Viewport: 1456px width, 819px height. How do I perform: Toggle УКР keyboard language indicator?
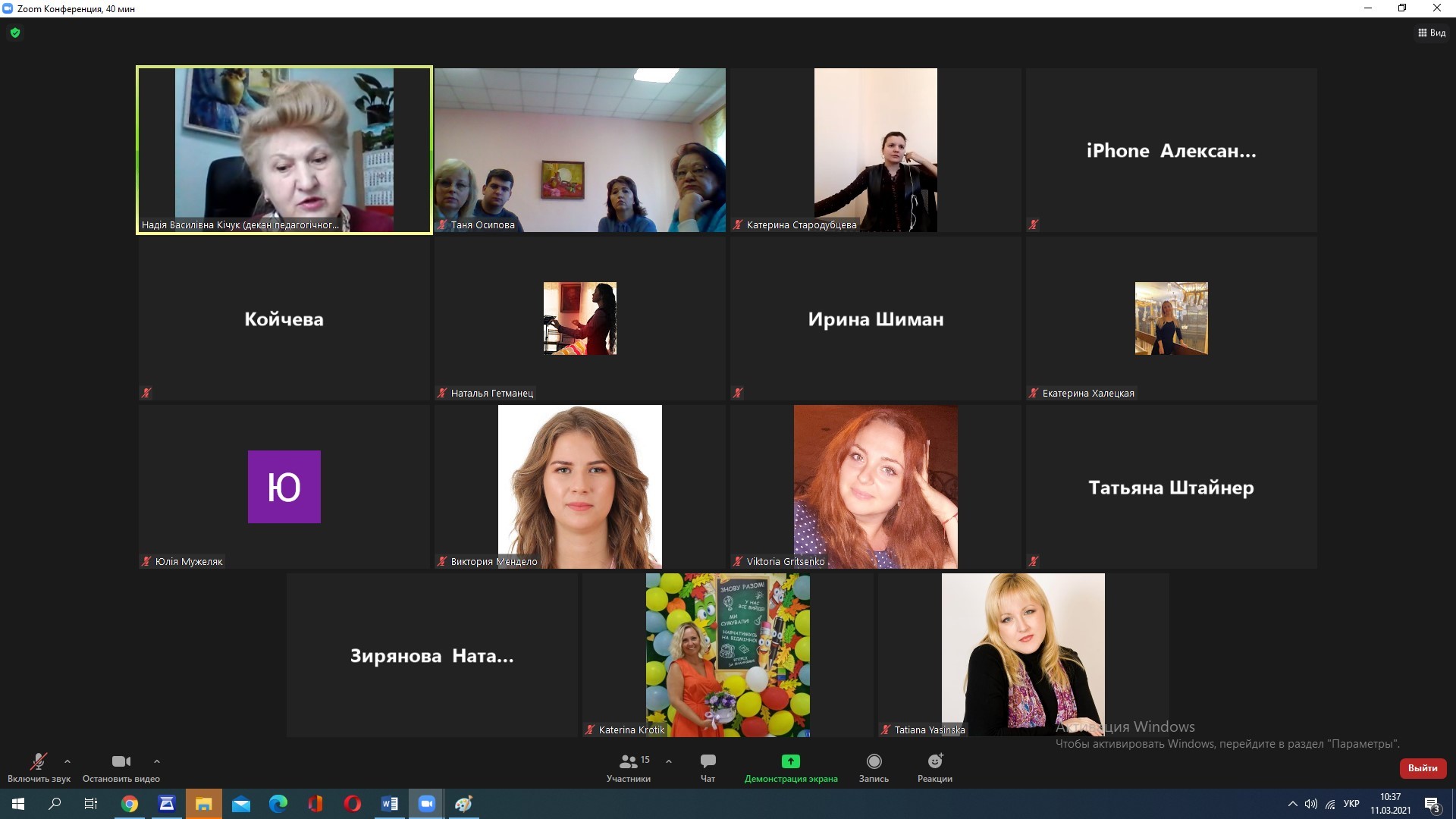click(1351, 804)
